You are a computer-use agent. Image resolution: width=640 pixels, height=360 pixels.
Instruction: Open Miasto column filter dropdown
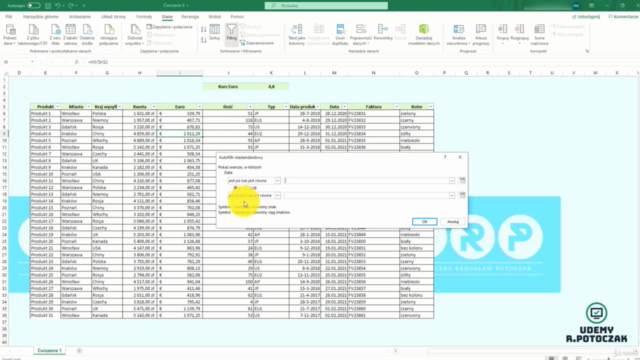pos(88,107)
